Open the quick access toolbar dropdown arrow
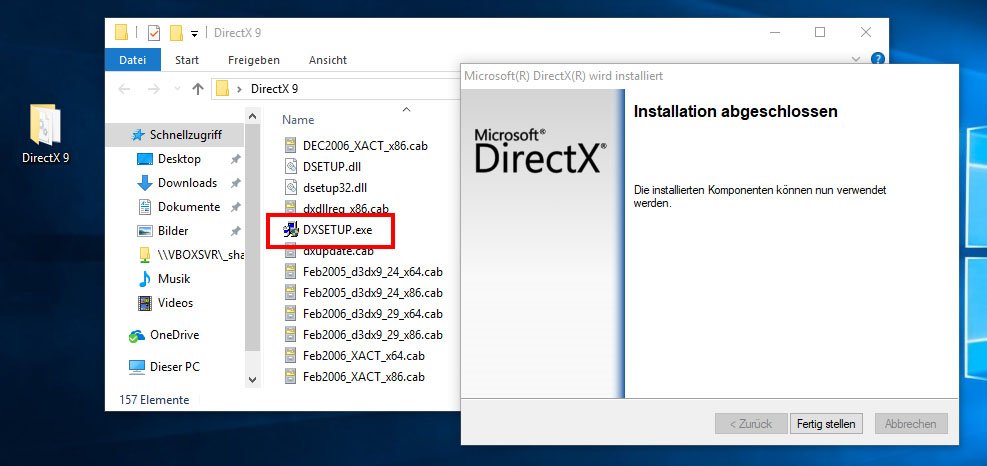Image resolution: width=987 pixels, height=466 pixels. click(195, 33)
